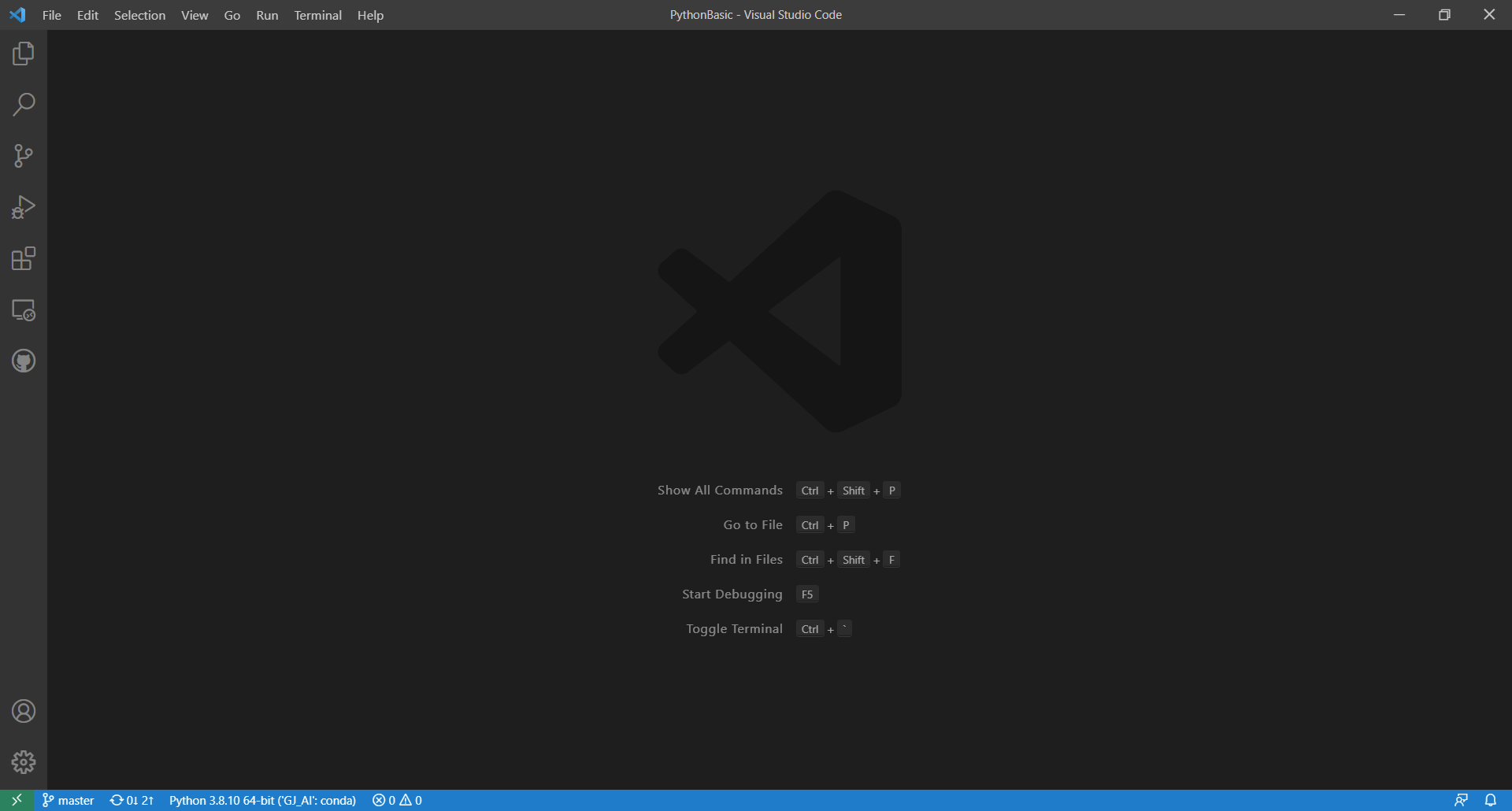Open the Edit menu

pyautogui.click(x=87, y=15)
